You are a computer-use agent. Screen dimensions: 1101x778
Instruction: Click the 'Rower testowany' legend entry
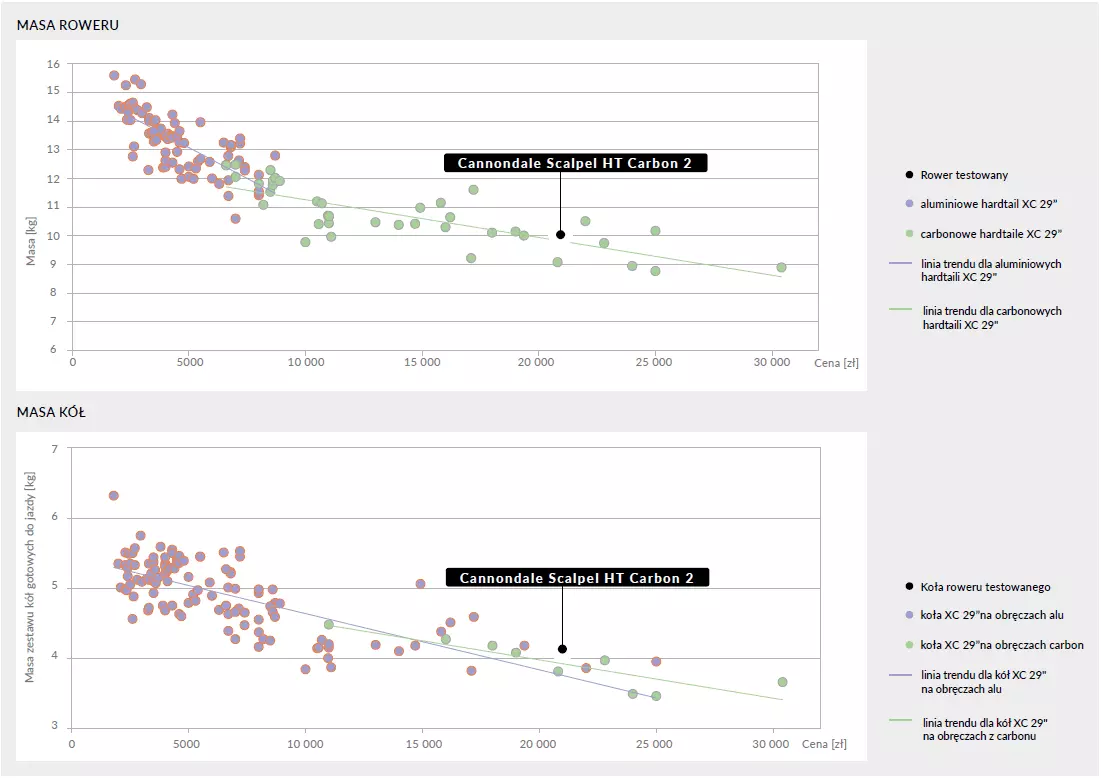(x=964, y=175)
